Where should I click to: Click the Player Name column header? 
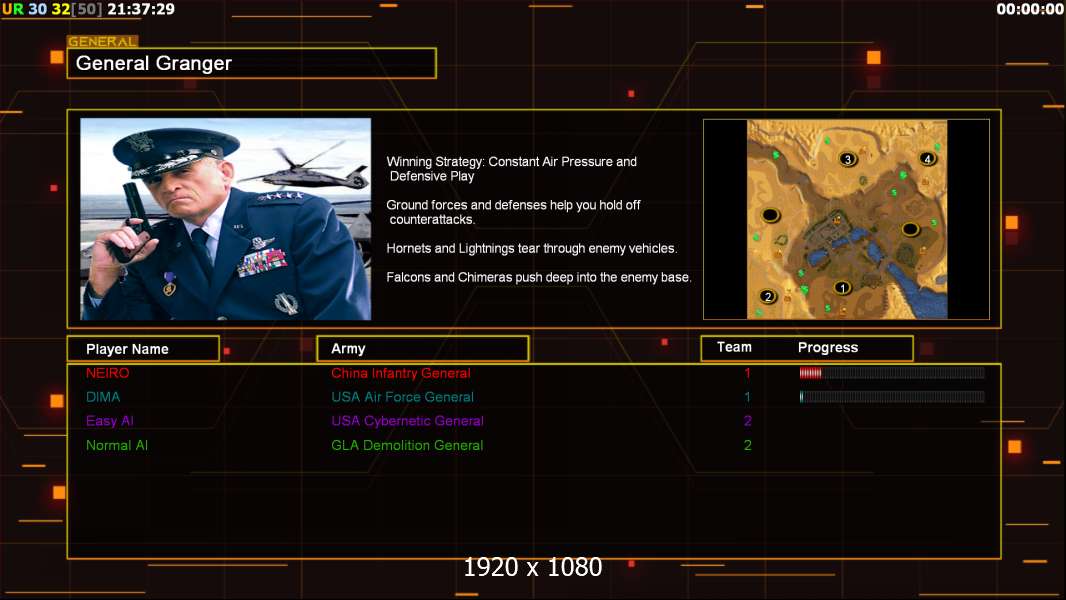tap(143, 349)
